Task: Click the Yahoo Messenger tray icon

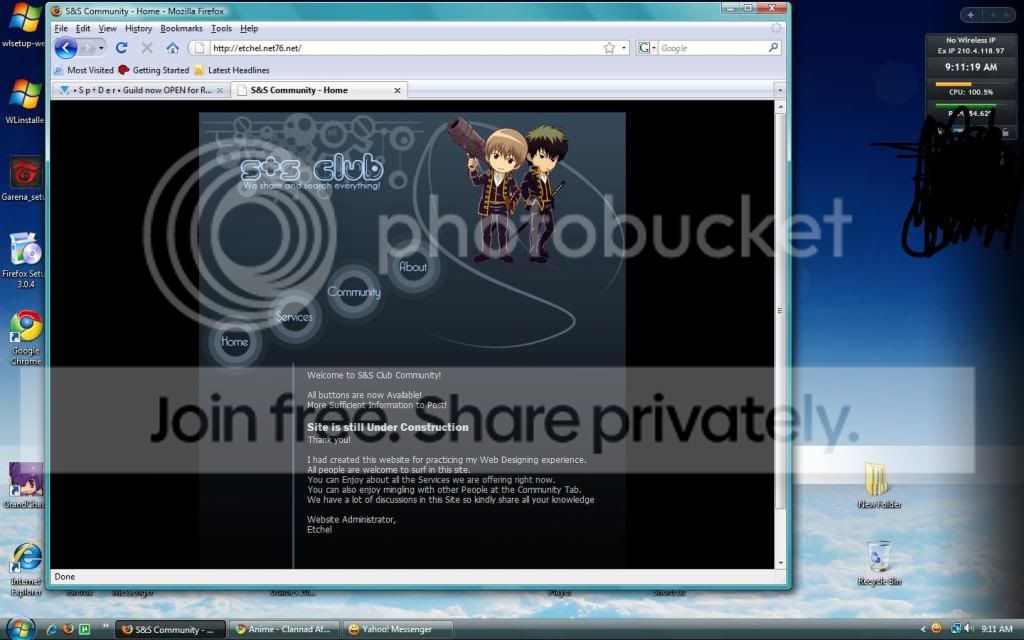Action: pos(936,629)
